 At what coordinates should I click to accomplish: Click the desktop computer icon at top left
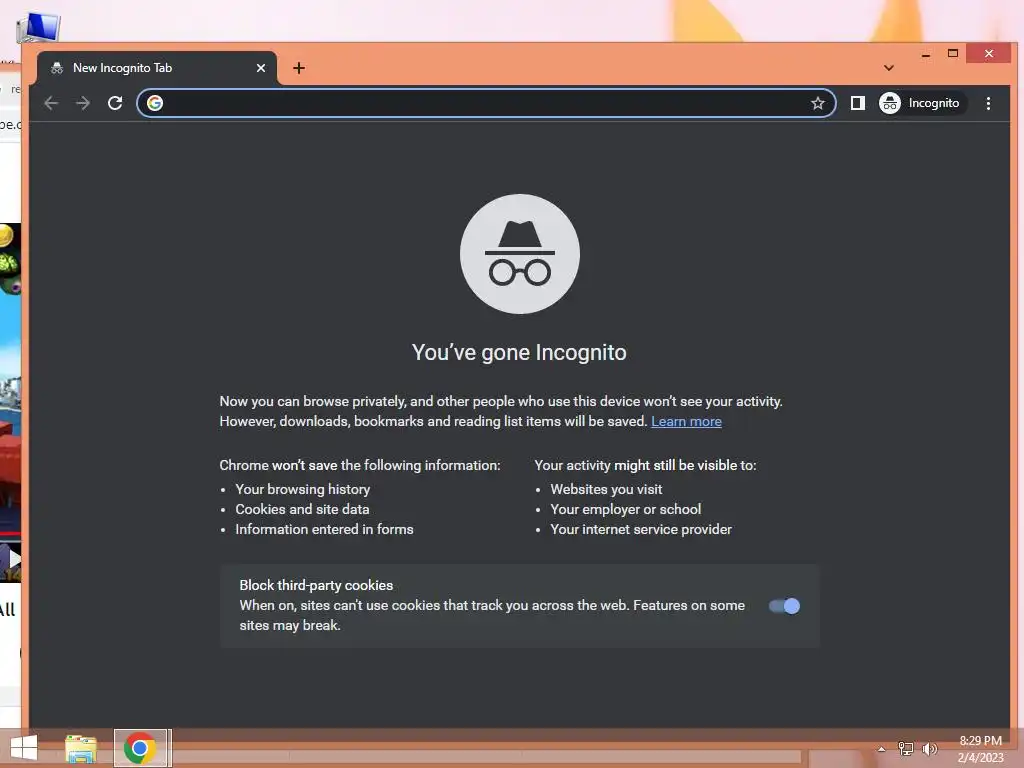click(x=39, y=27)
